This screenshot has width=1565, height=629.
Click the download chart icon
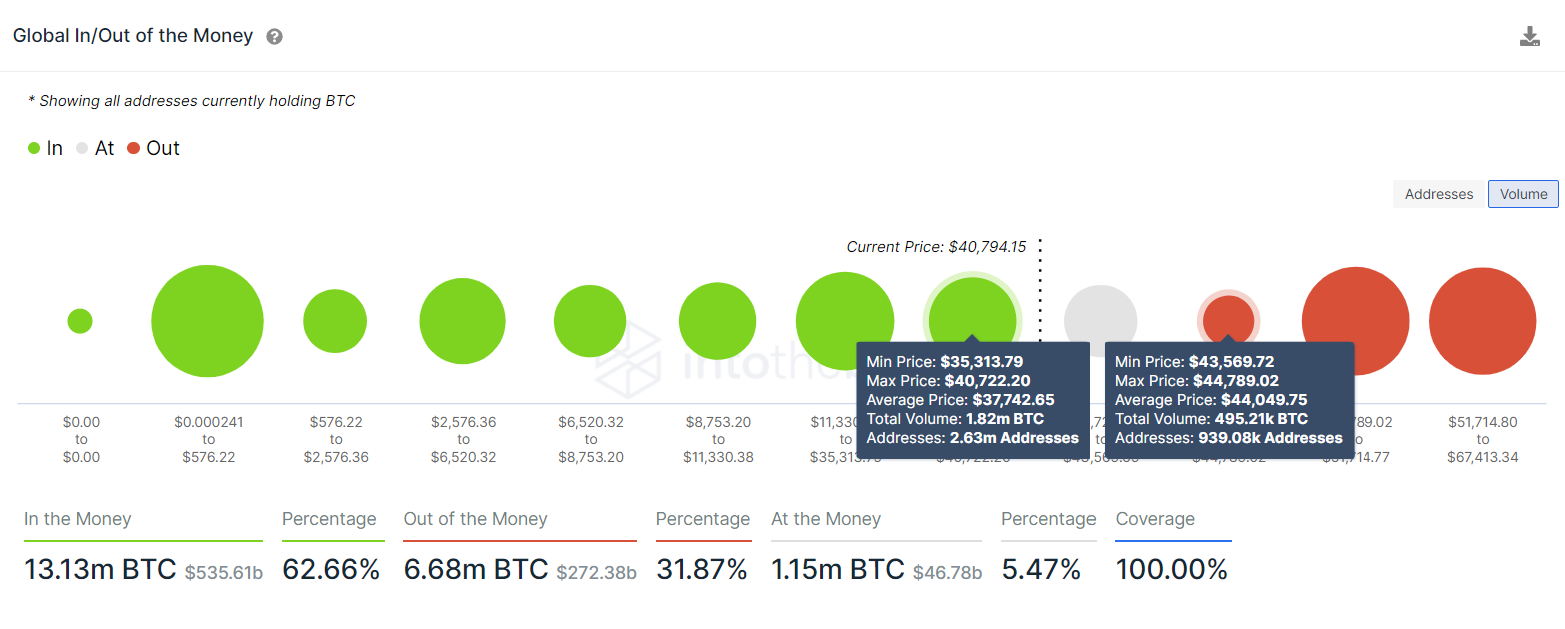pyautogui.click(x=1529, y=37)
